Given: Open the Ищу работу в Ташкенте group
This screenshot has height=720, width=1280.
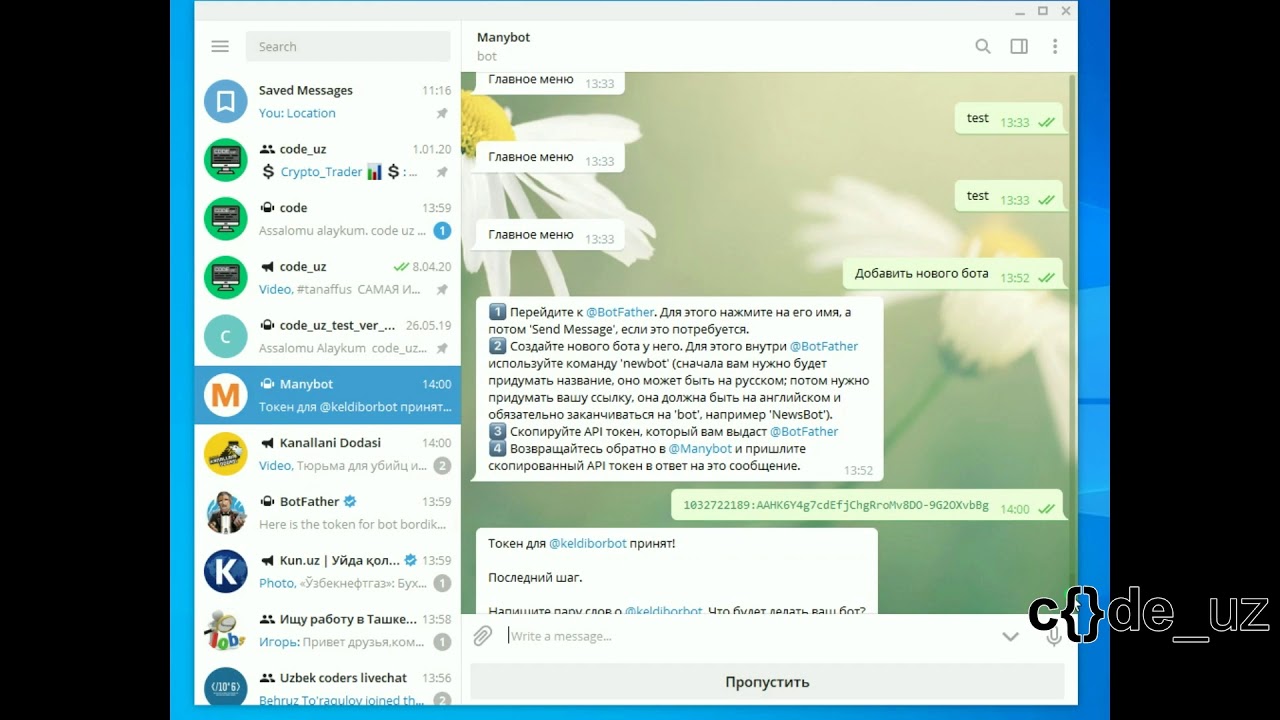Looking at the screenshot, I should coord(327,631).
